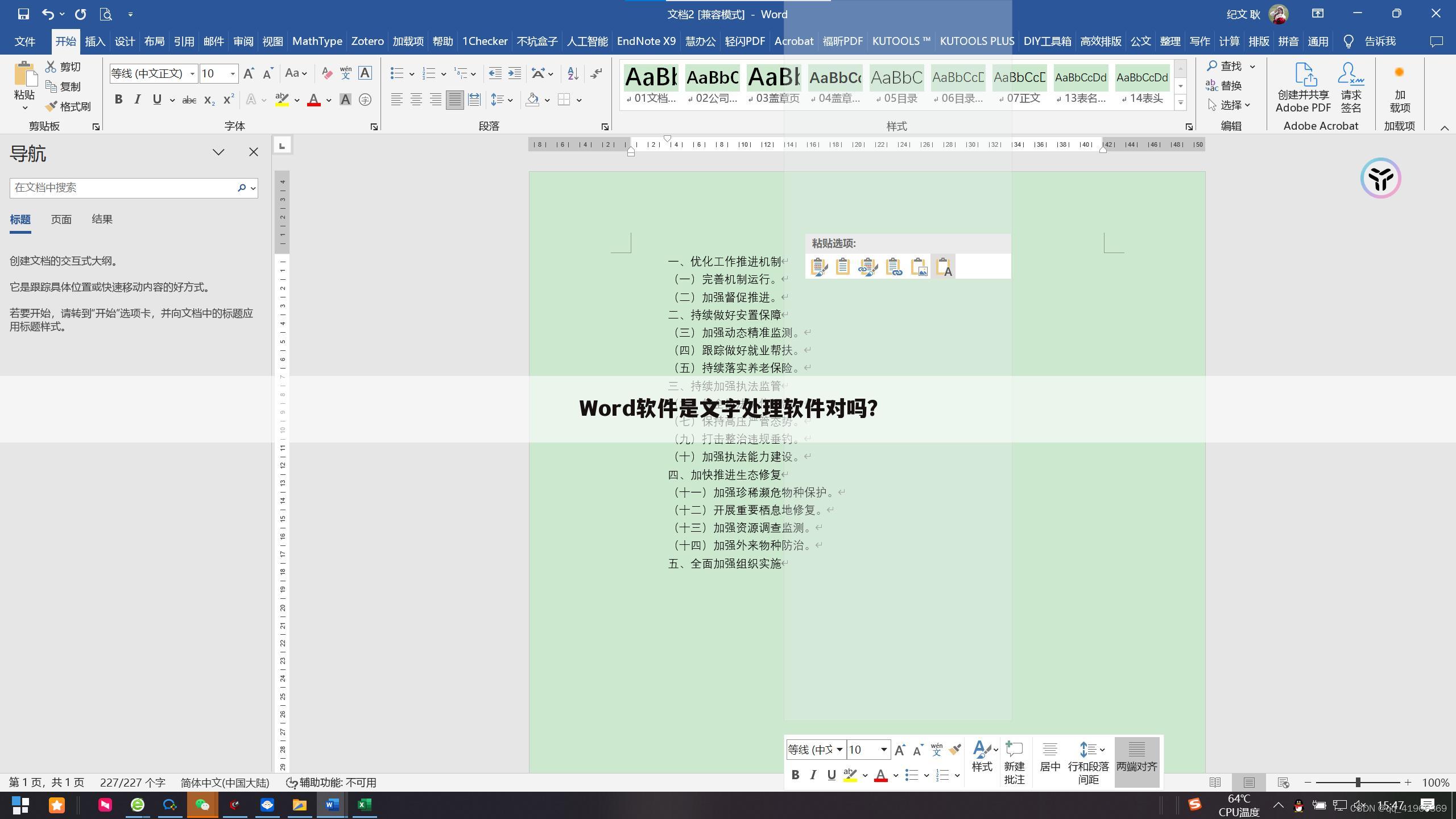Click the decrease indent icon

pyautogui.click(x=495, y=73)
